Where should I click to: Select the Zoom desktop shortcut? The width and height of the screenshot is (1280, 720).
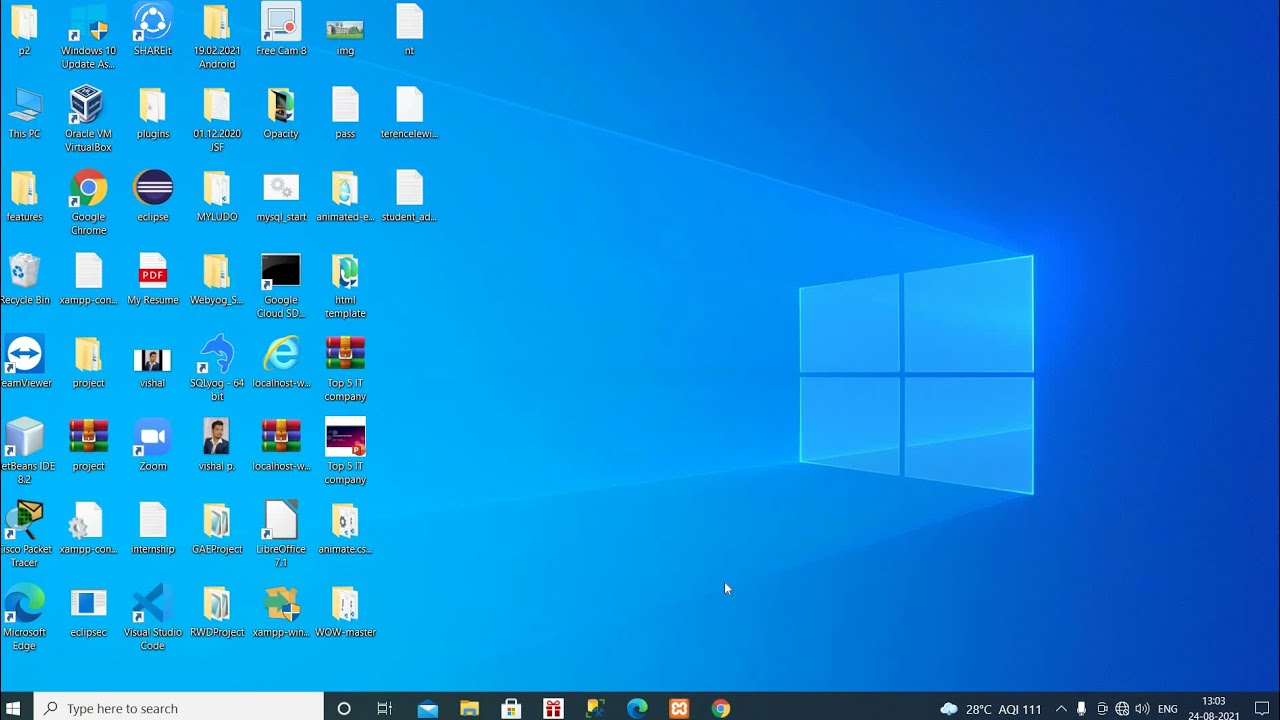(152, 438)
